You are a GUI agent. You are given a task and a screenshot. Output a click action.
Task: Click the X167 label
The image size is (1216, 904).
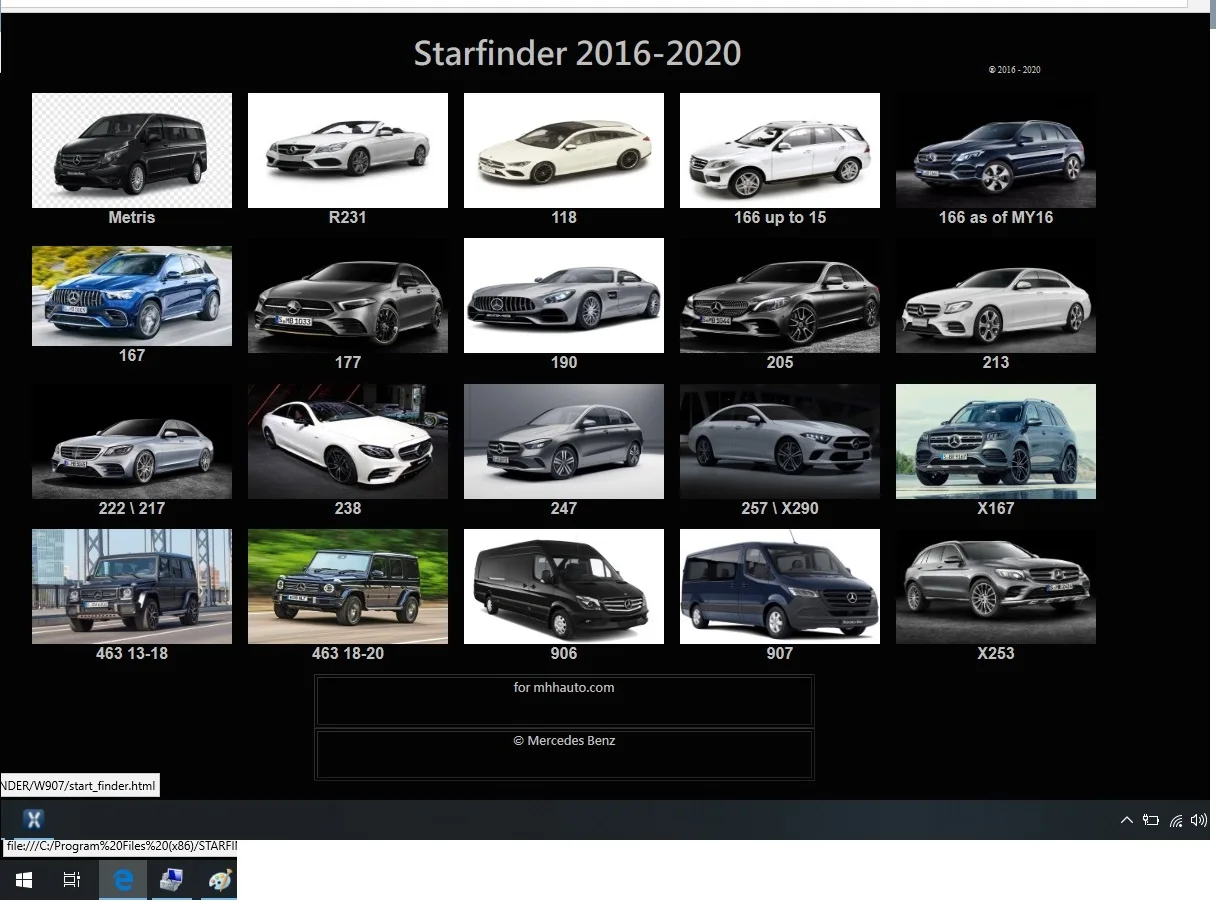click(996, 508)
